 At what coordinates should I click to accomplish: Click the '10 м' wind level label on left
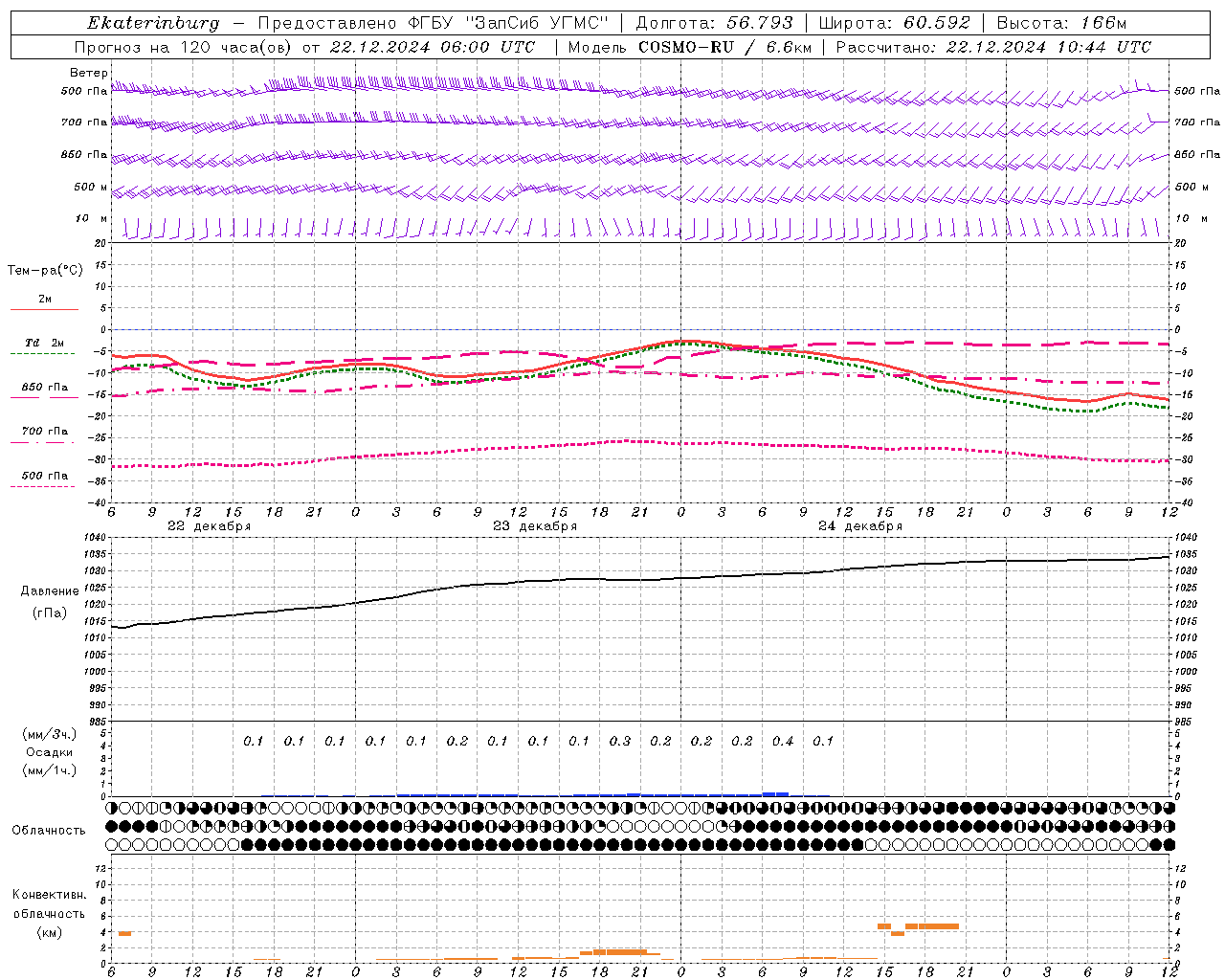point(92,219)
